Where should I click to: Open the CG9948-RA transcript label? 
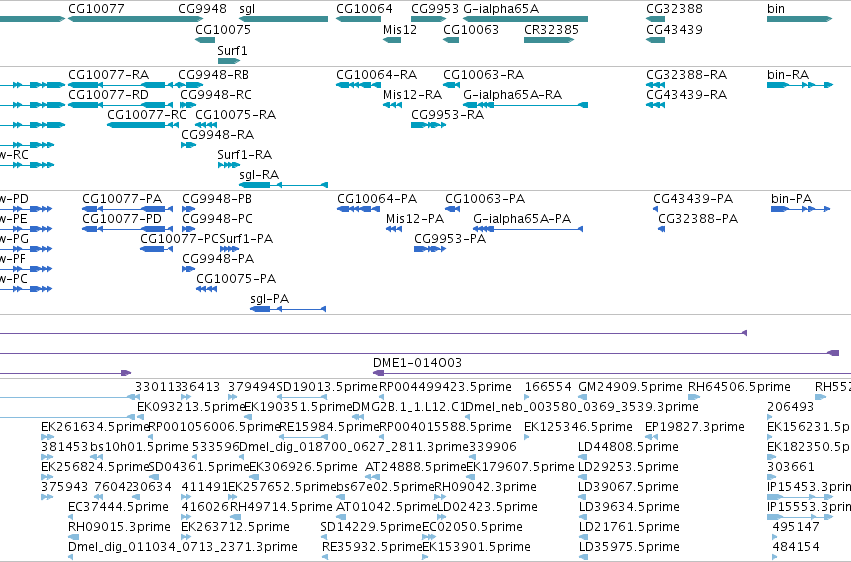click(218, 135)
